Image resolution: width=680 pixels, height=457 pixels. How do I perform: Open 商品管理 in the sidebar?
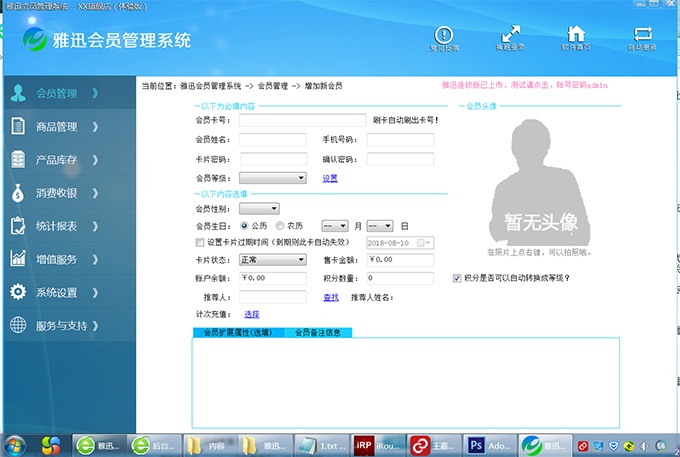point(56,127)
